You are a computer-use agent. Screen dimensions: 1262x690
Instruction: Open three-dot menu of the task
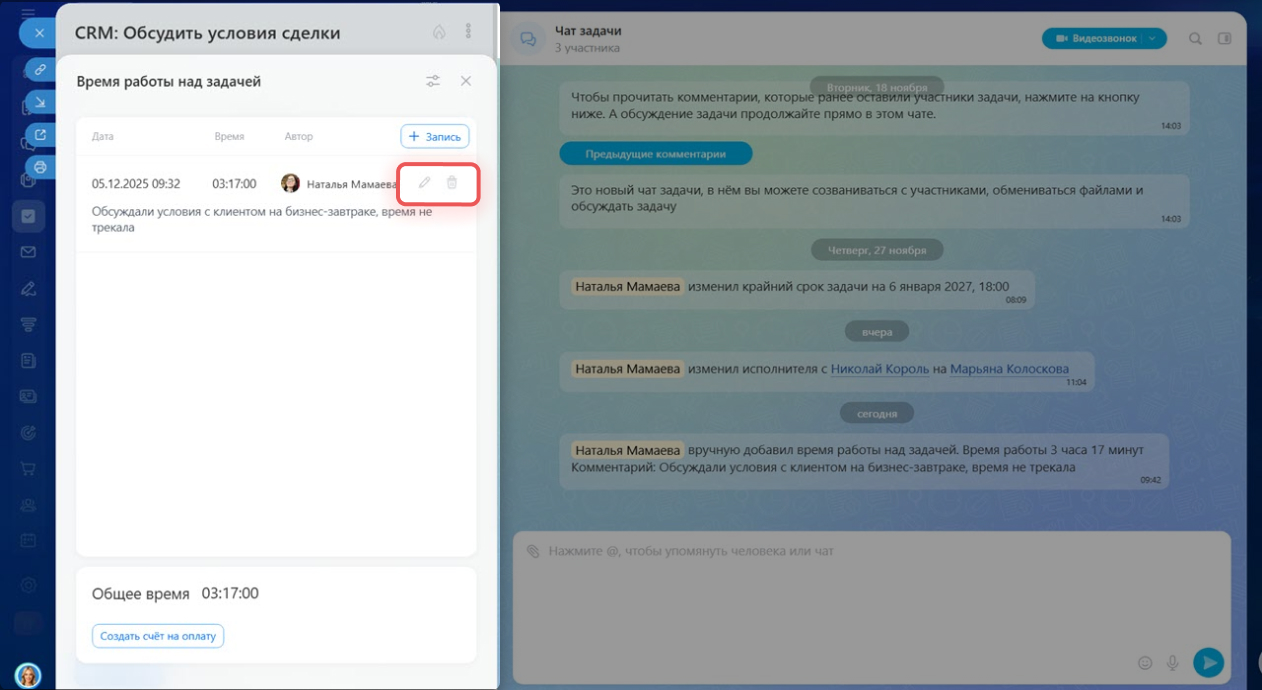(x=468, y=32)
